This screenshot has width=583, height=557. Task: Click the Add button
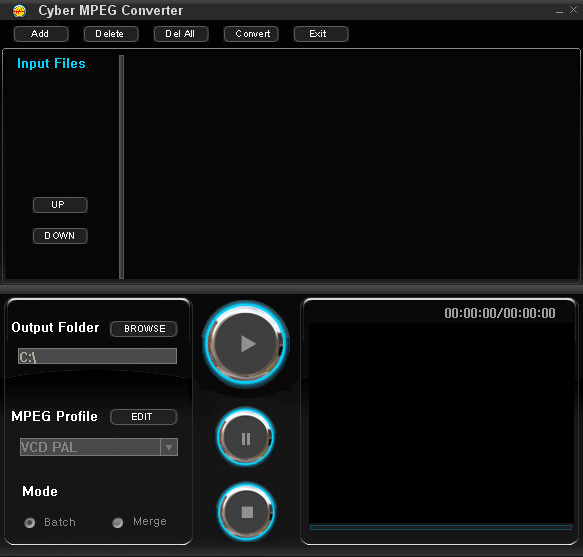pyautogui.click(x=41, y=34)
